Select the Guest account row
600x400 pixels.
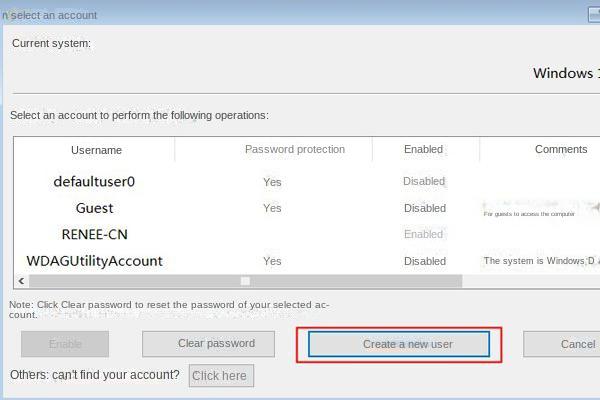click(x=307, y=208)
